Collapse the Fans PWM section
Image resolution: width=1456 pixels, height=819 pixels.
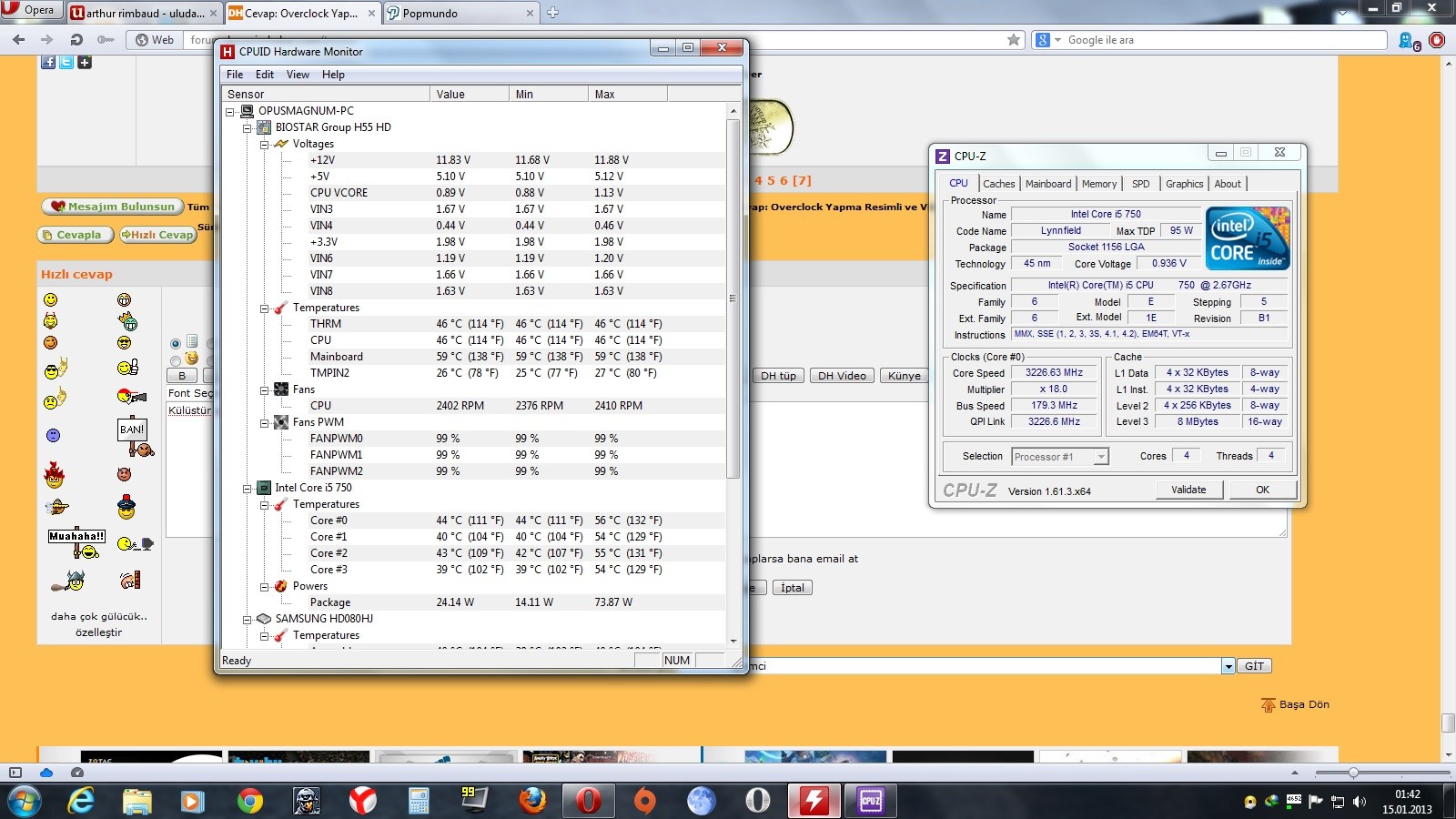[x=264, y=423]
